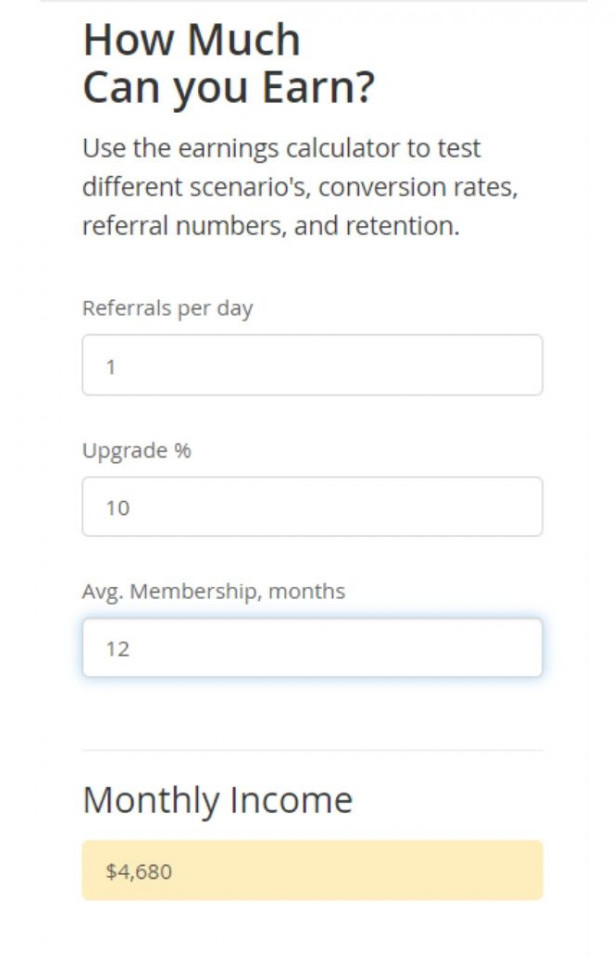The image size is (616, 956).
Task: Click the "How Much" heading line
Action: point(191,40)
